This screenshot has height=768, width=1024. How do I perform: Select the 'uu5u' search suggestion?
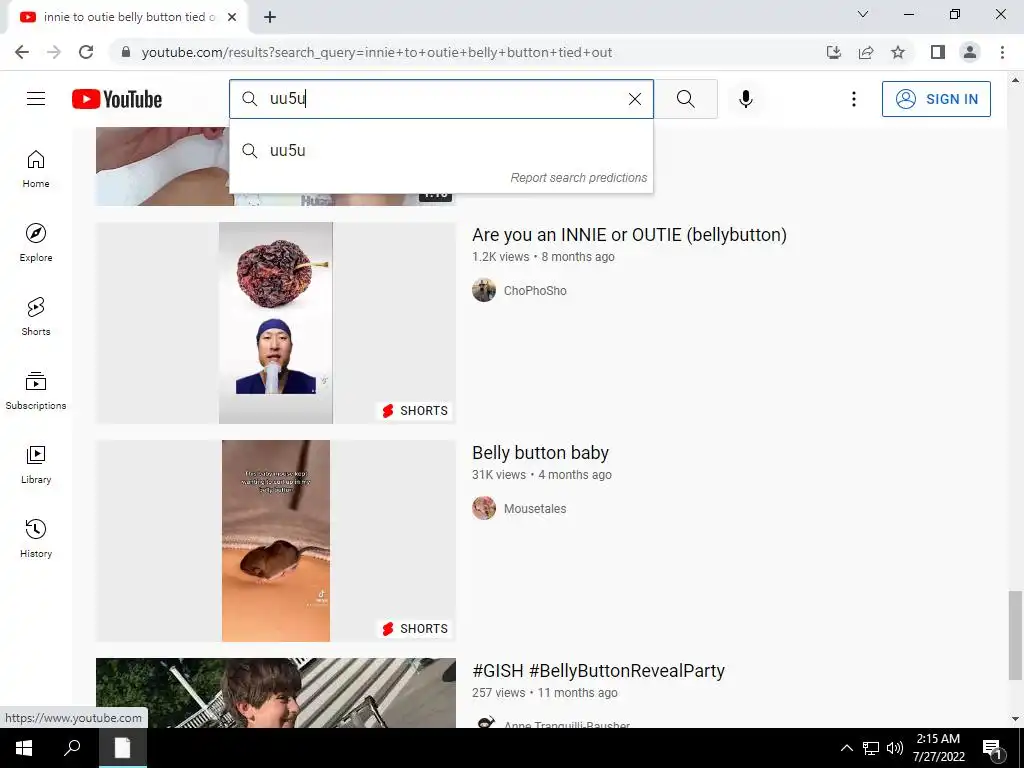coord(441,151)
